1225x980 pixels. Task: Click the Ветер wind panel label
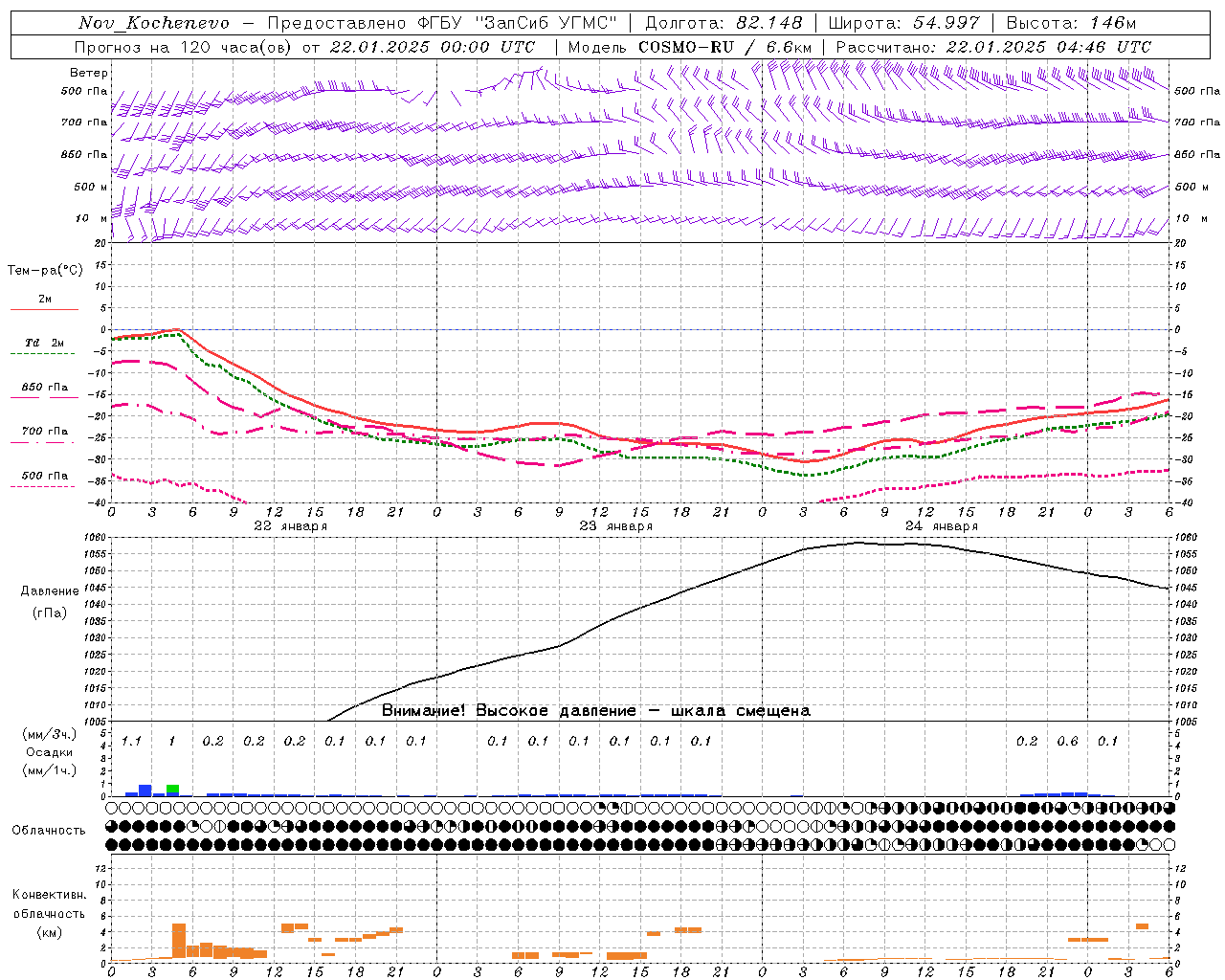pos(89,73)
